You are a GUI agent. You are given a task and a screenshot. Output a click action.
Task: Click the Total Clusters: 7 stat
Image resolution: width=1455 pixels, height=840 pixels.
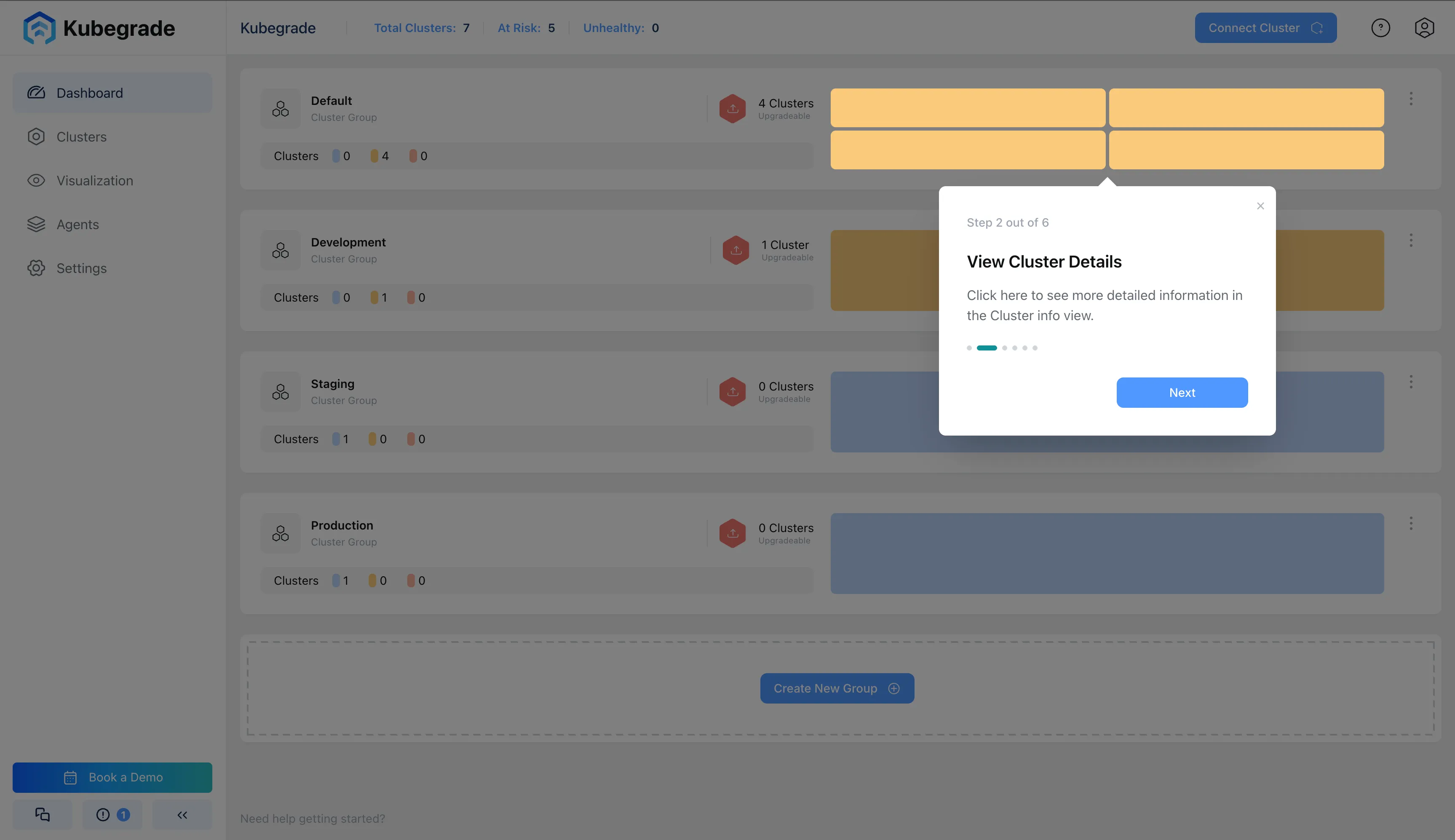tap(422, 28)
